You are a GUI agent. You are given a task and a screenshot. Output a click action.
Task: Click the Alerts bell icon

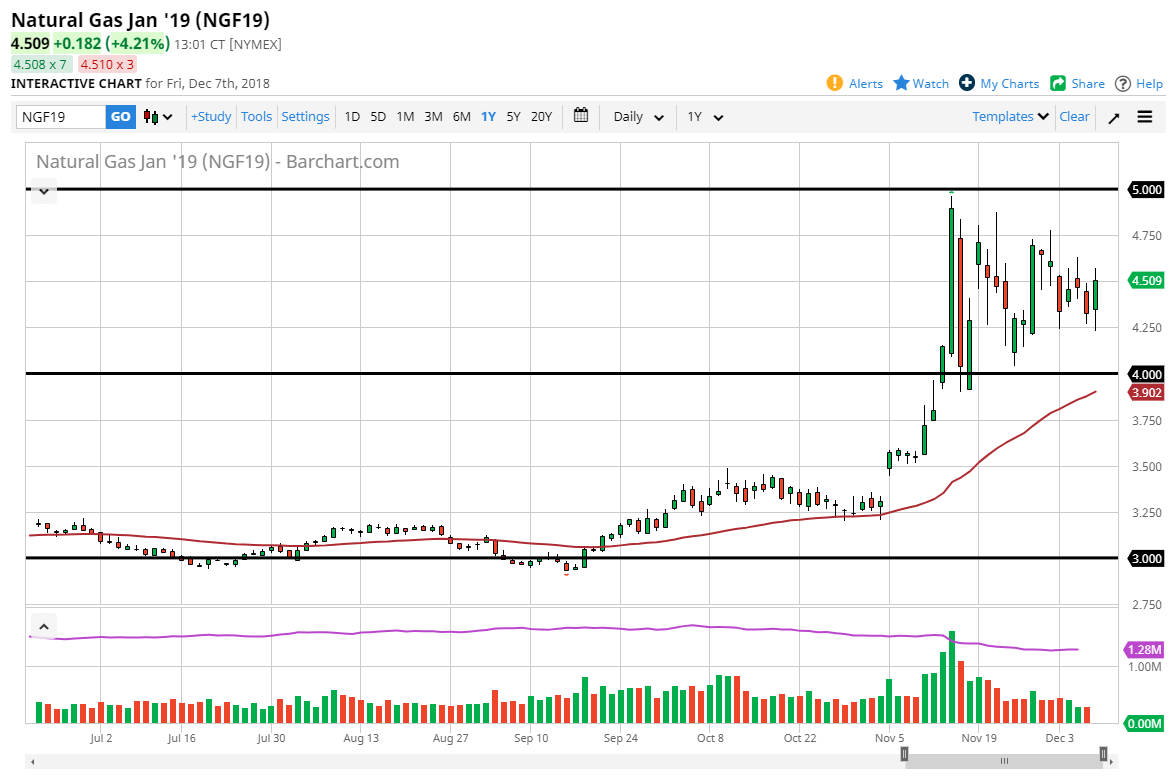(835, 83)
